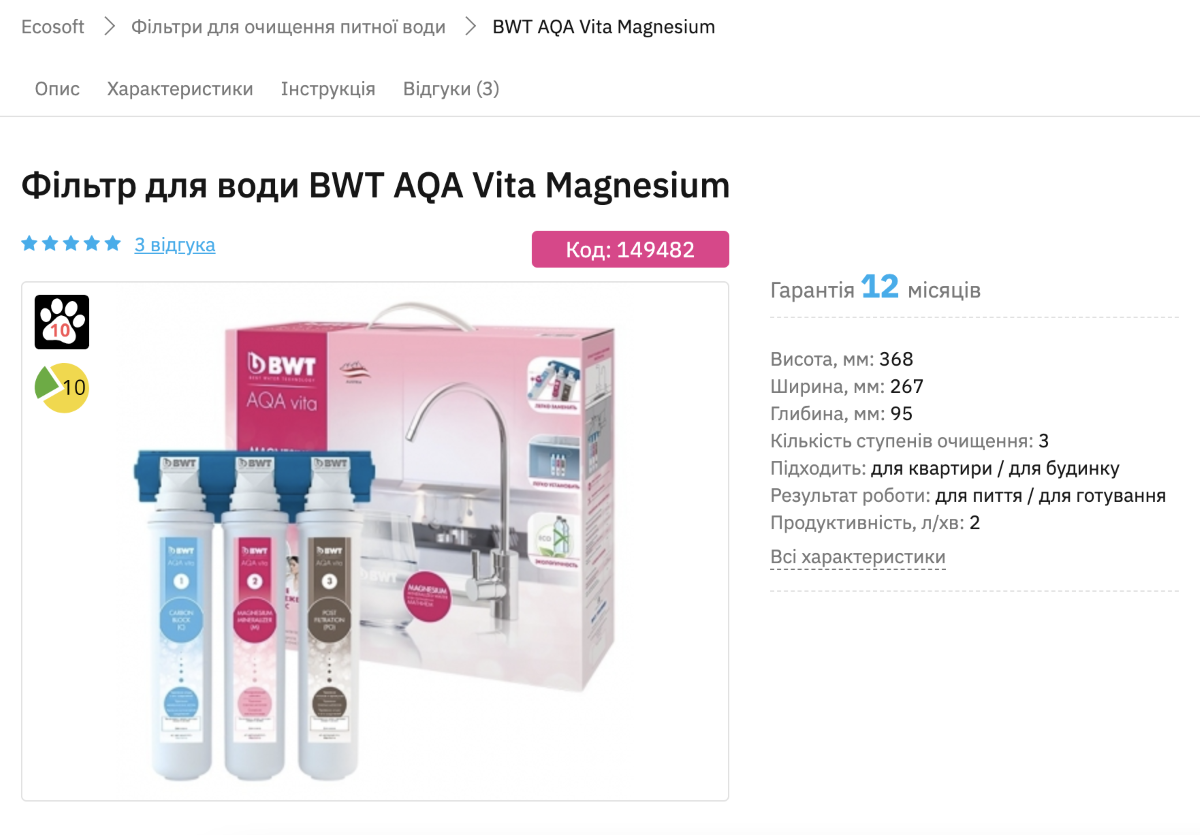Image resolution: width=1200 pixels, height=835 pixels.
Task: Open the Інструкція tab
Action: [x=328, y=89]
